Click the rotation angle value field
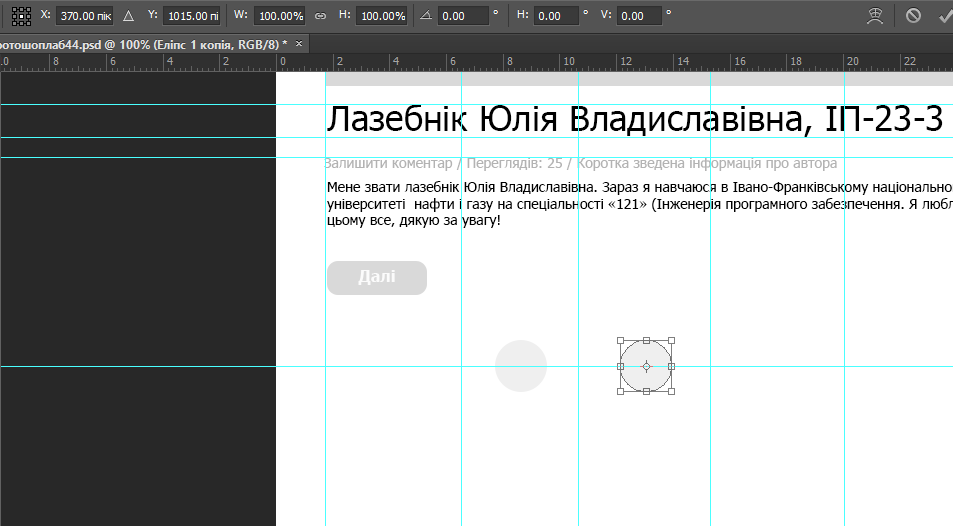 464,16
